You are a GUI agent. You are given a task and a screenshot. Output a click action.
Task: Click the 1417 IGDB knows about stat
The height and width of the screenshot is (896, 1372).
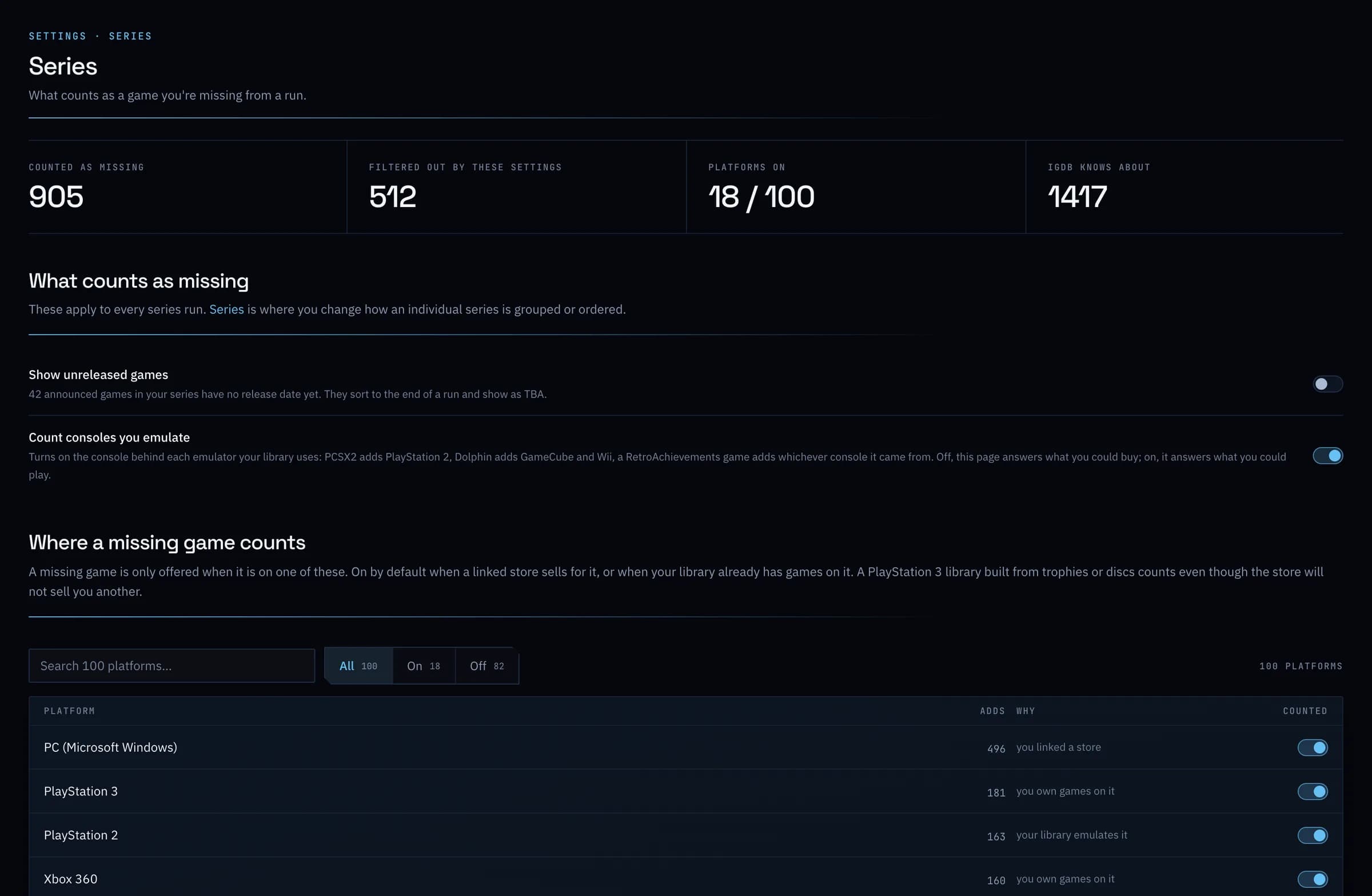tap(1077, 197)
